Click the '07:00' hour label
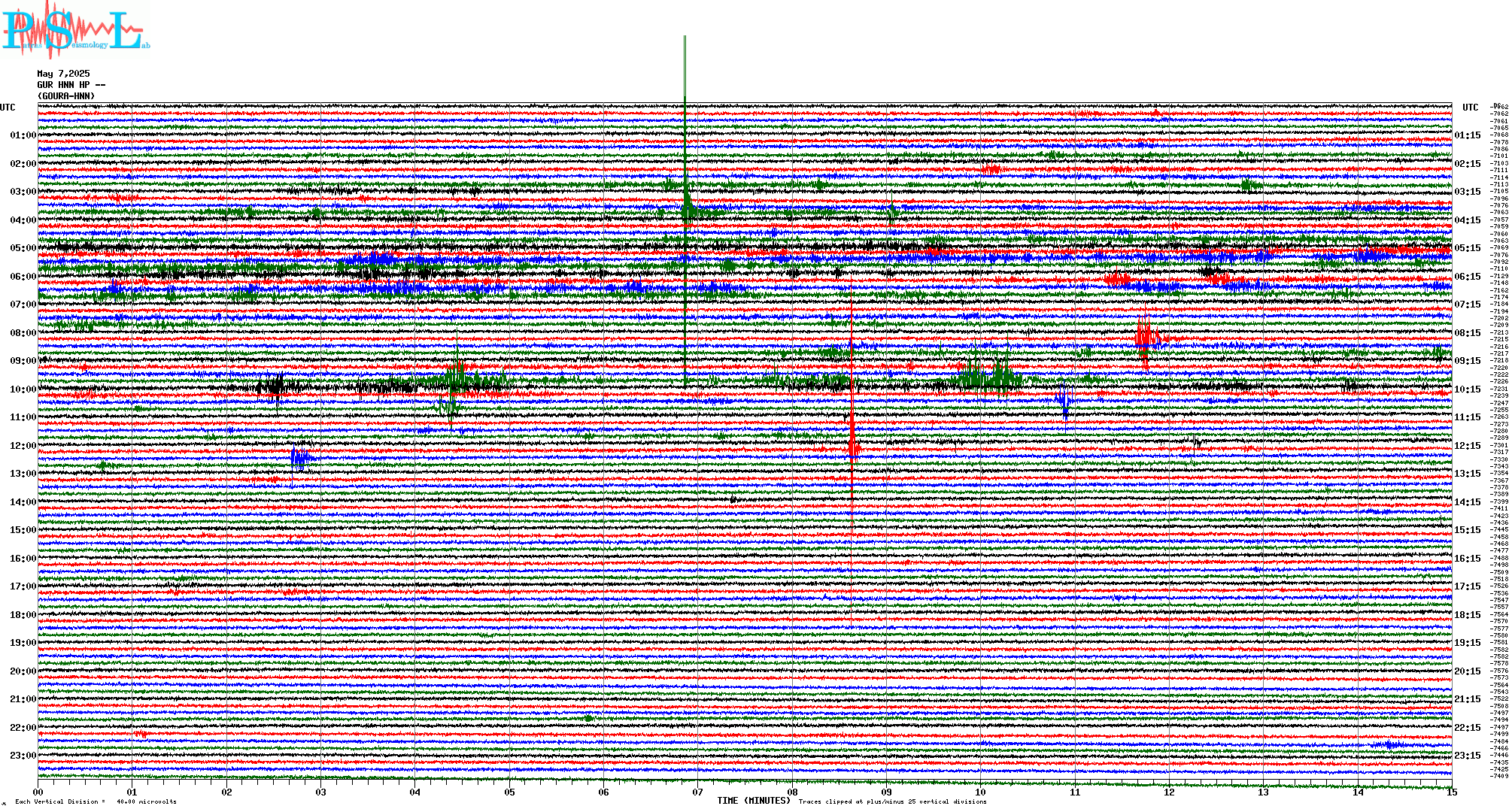Screen dimensions: 1512x812 [x=23, y=304]
